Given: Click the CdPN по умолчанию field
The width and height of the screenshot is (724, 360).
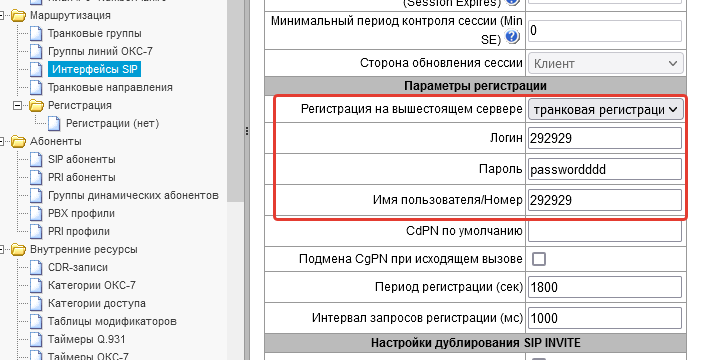Looking at the screenshot, I should click(605, 231).
